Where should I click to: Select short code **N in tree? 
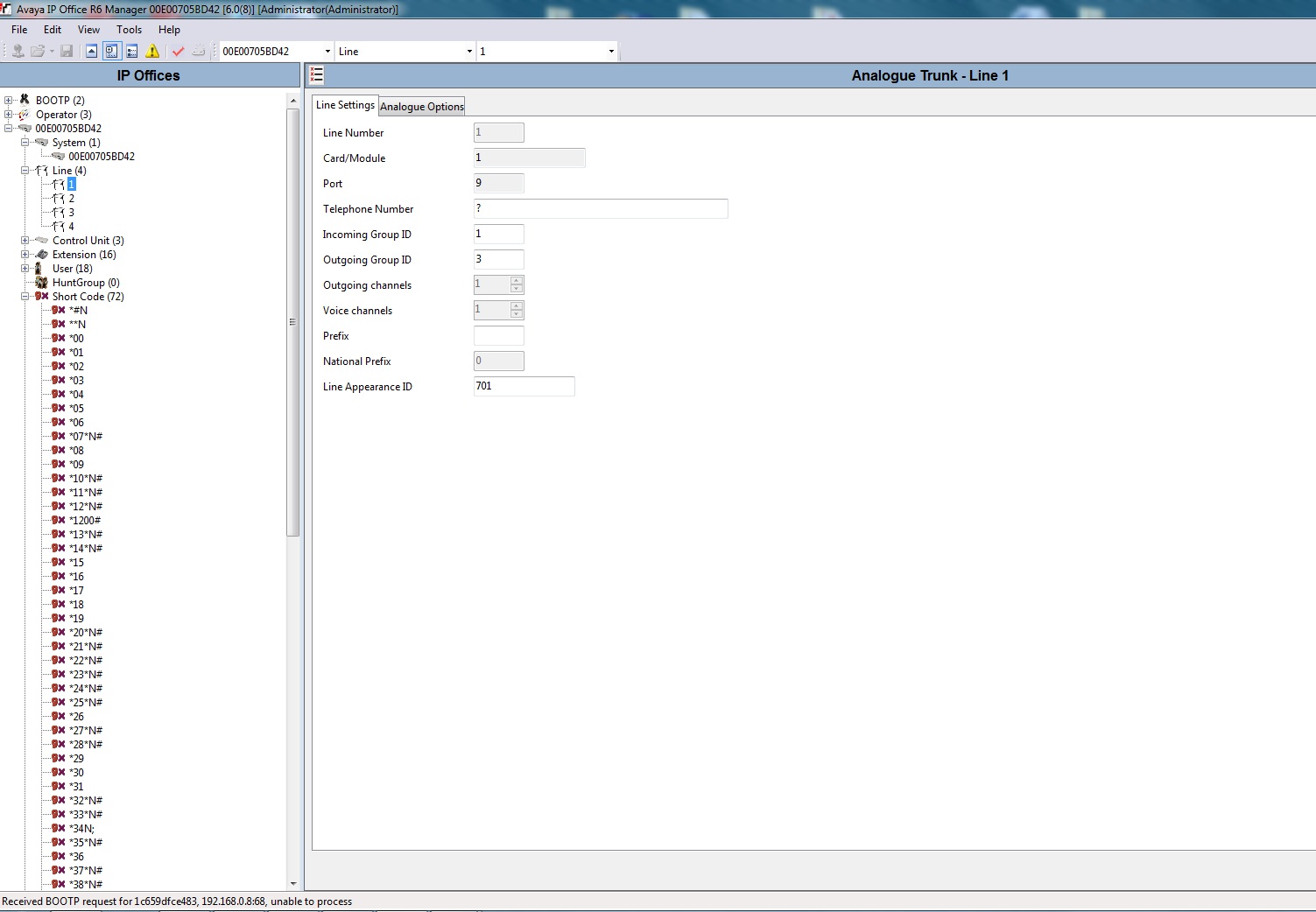point(77,325)
